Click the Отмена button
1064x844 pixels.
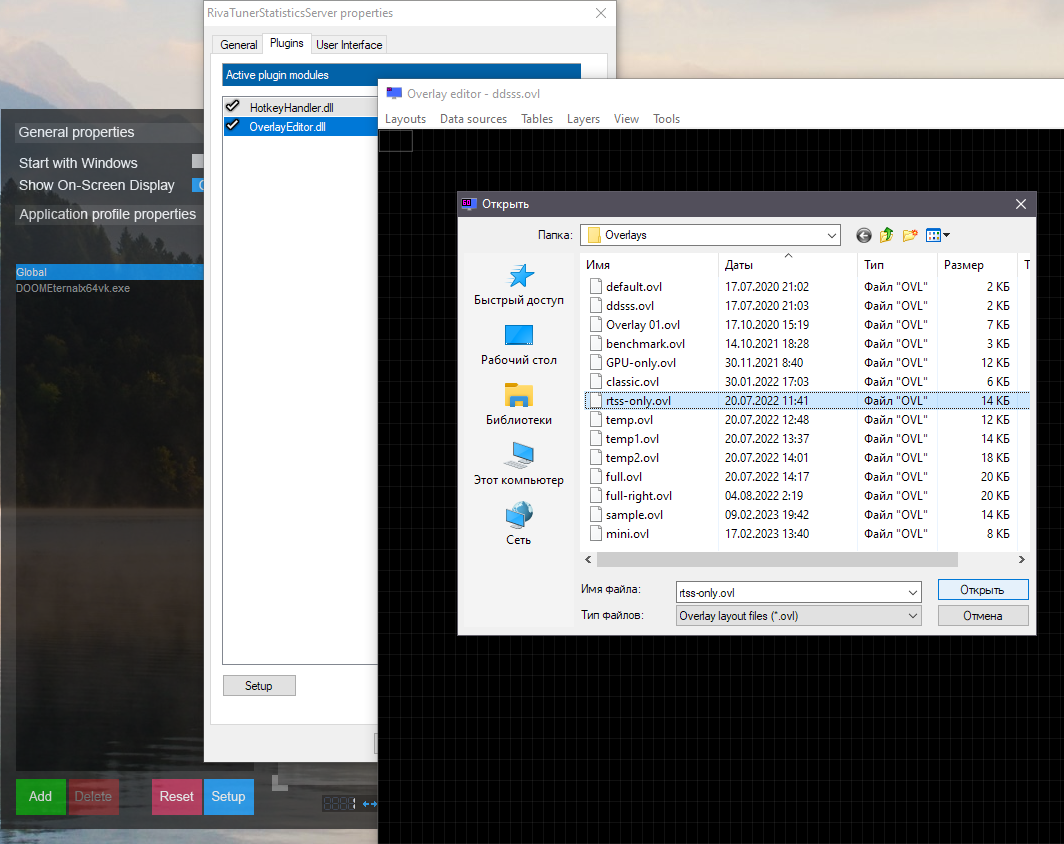[983, 615]
